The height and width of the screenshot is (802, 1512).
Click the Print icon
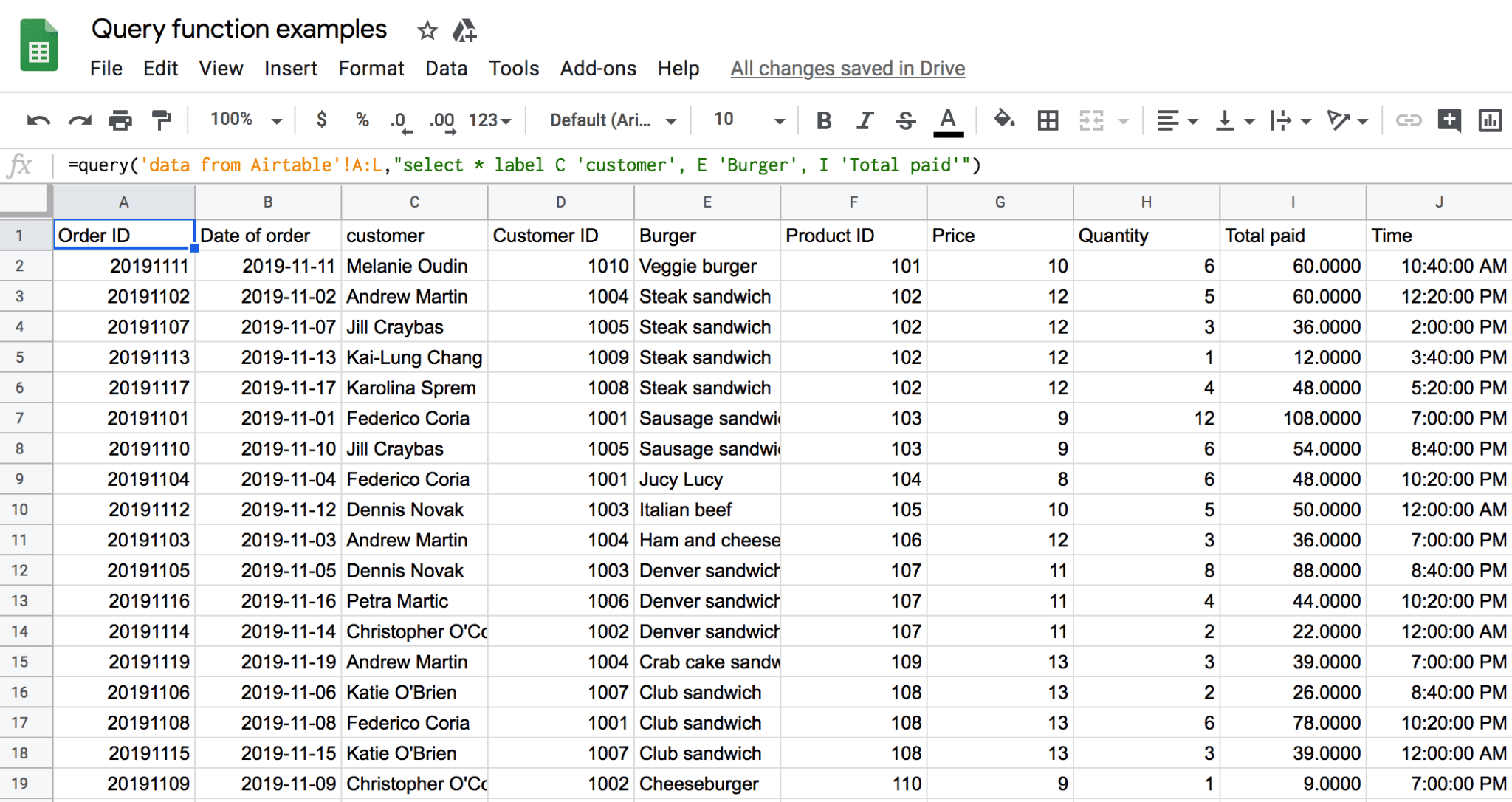(120, 120)
